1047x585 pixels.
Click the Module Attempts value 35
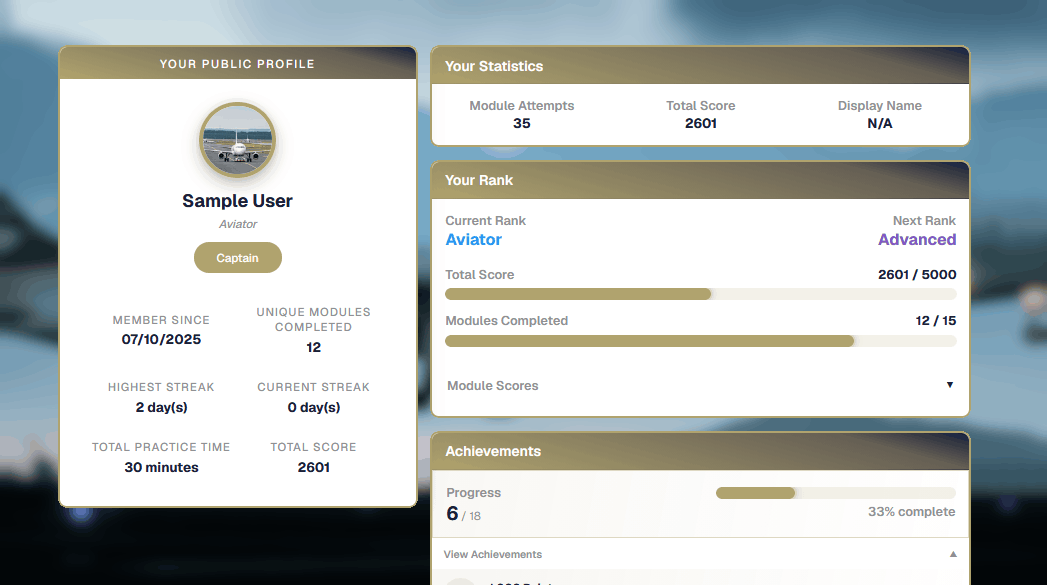pos(521,124)
